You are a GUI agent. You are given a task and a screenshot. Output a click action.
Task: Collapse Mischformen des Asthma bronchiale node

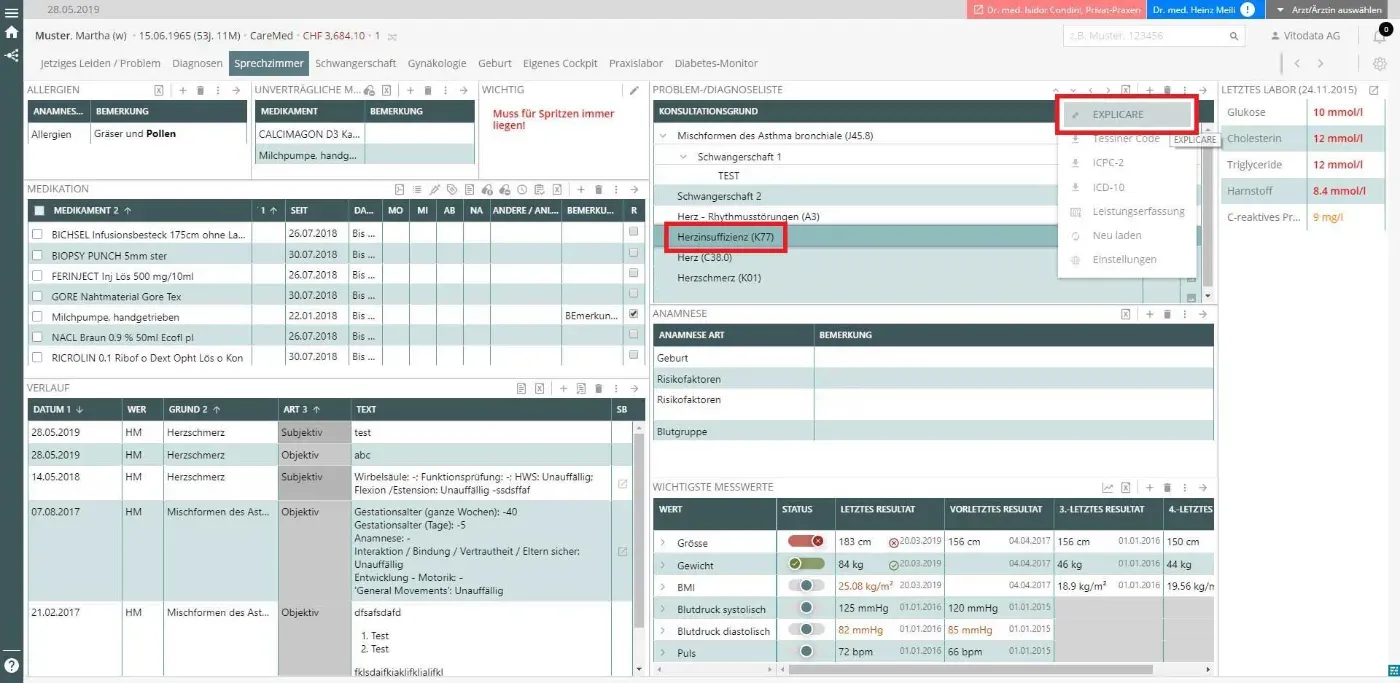coord(663,135)
